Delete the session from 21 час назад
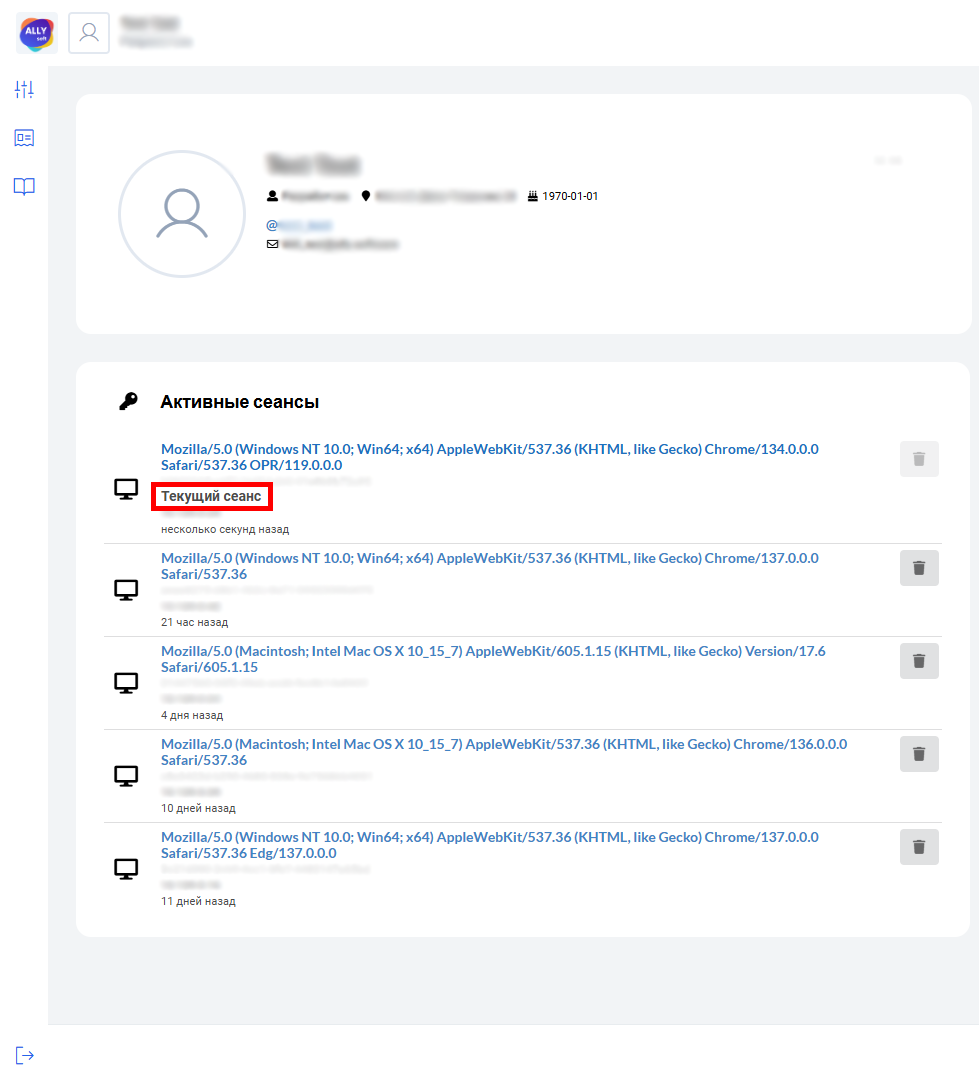 pyautogui.click(x=919, y=568)
